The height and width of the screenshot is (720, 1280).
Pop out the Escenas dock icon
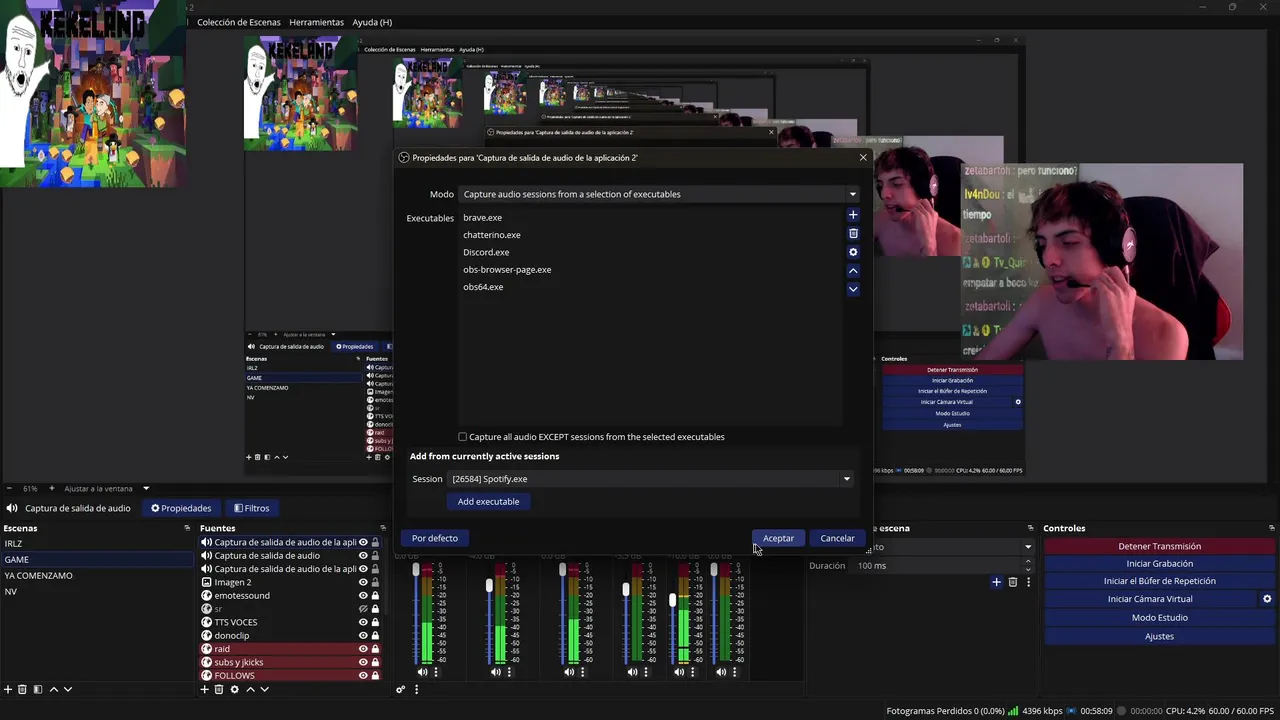tap(187, 528)
